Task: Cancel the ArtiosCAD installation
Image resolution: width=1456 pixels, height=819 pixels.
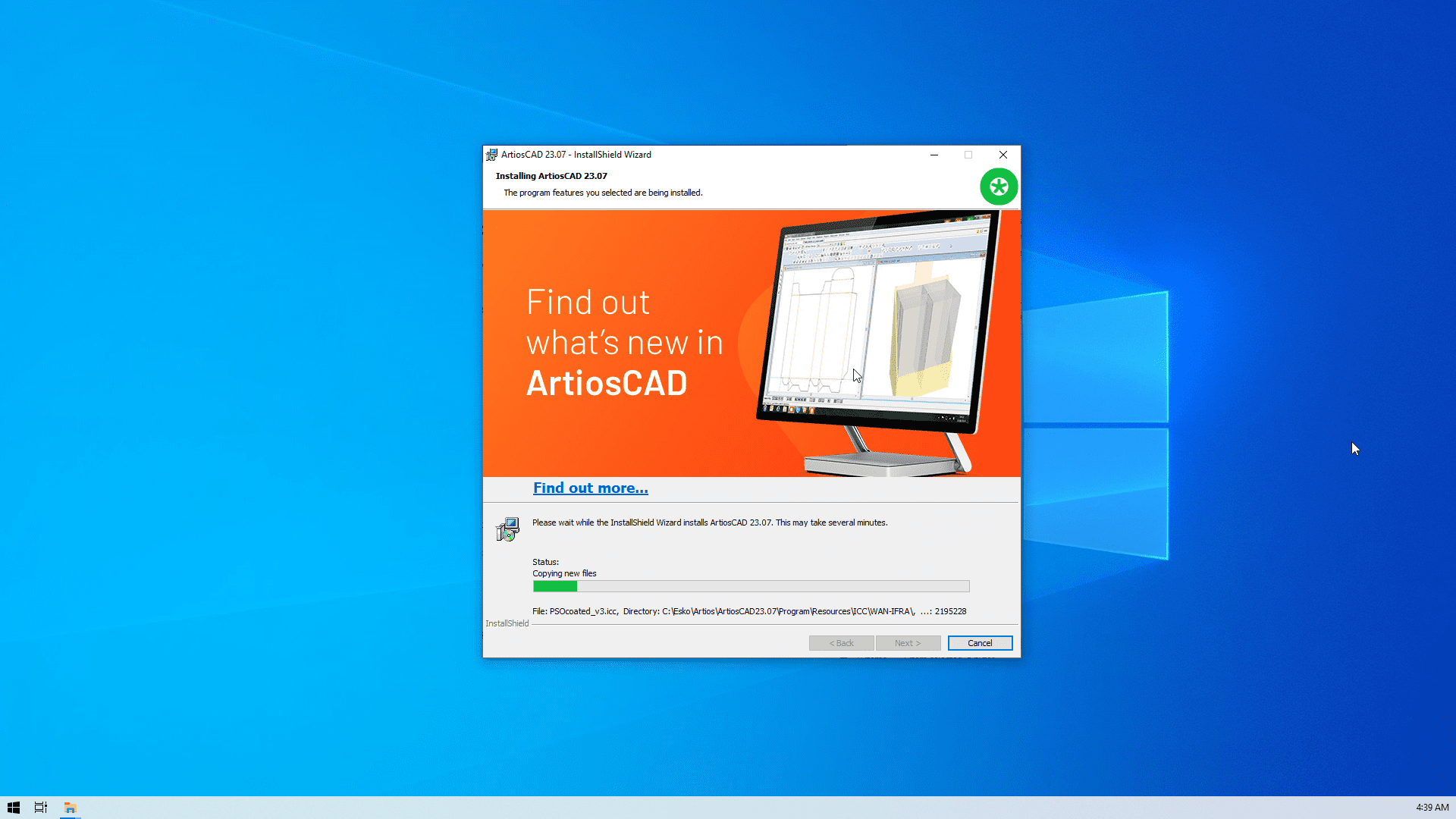Action: (x=980, y=643)
